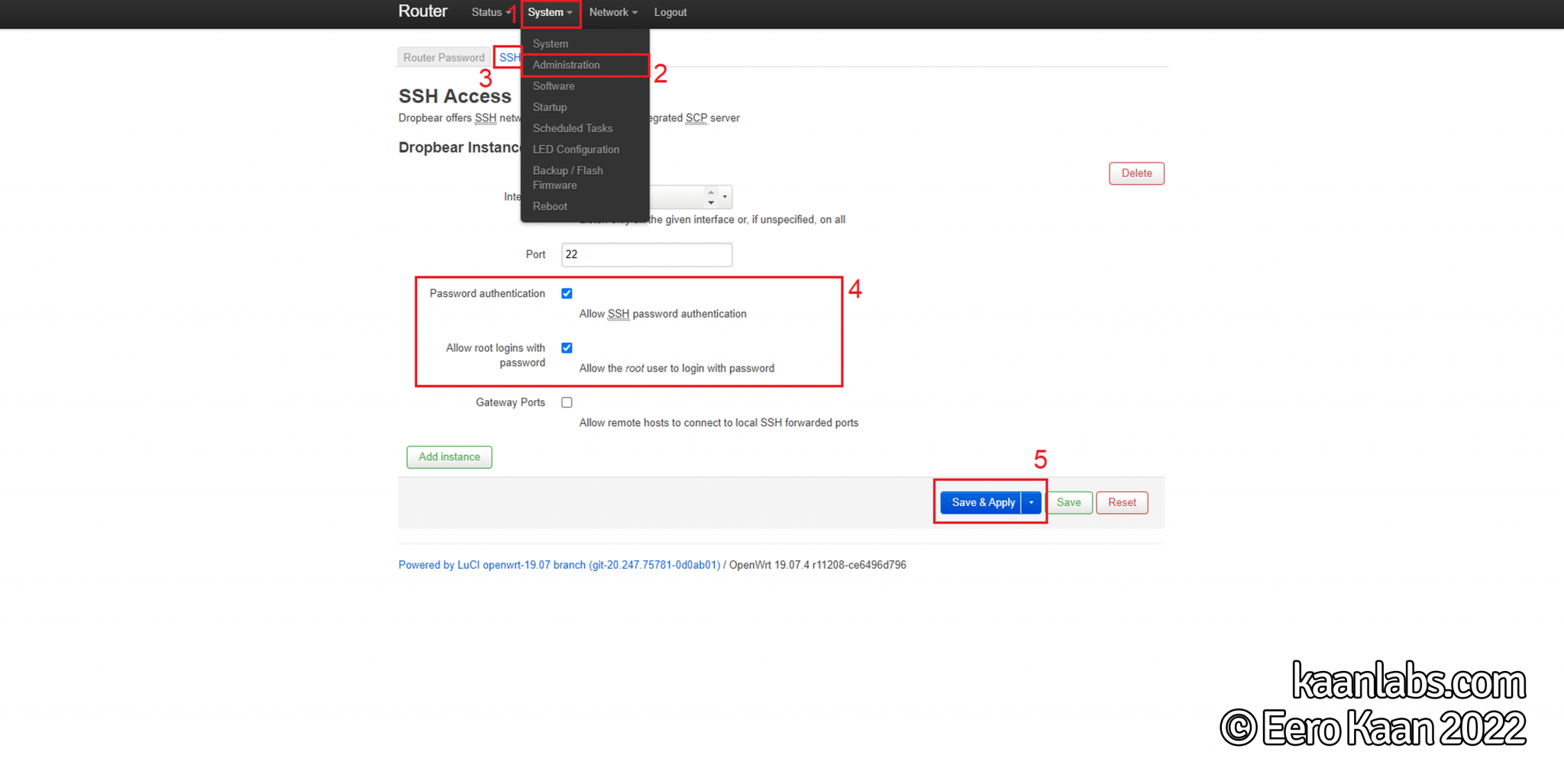This screenshot has width=1564, height=784.
Task: Open the Software page from the menu
Action: click(553, 85)
